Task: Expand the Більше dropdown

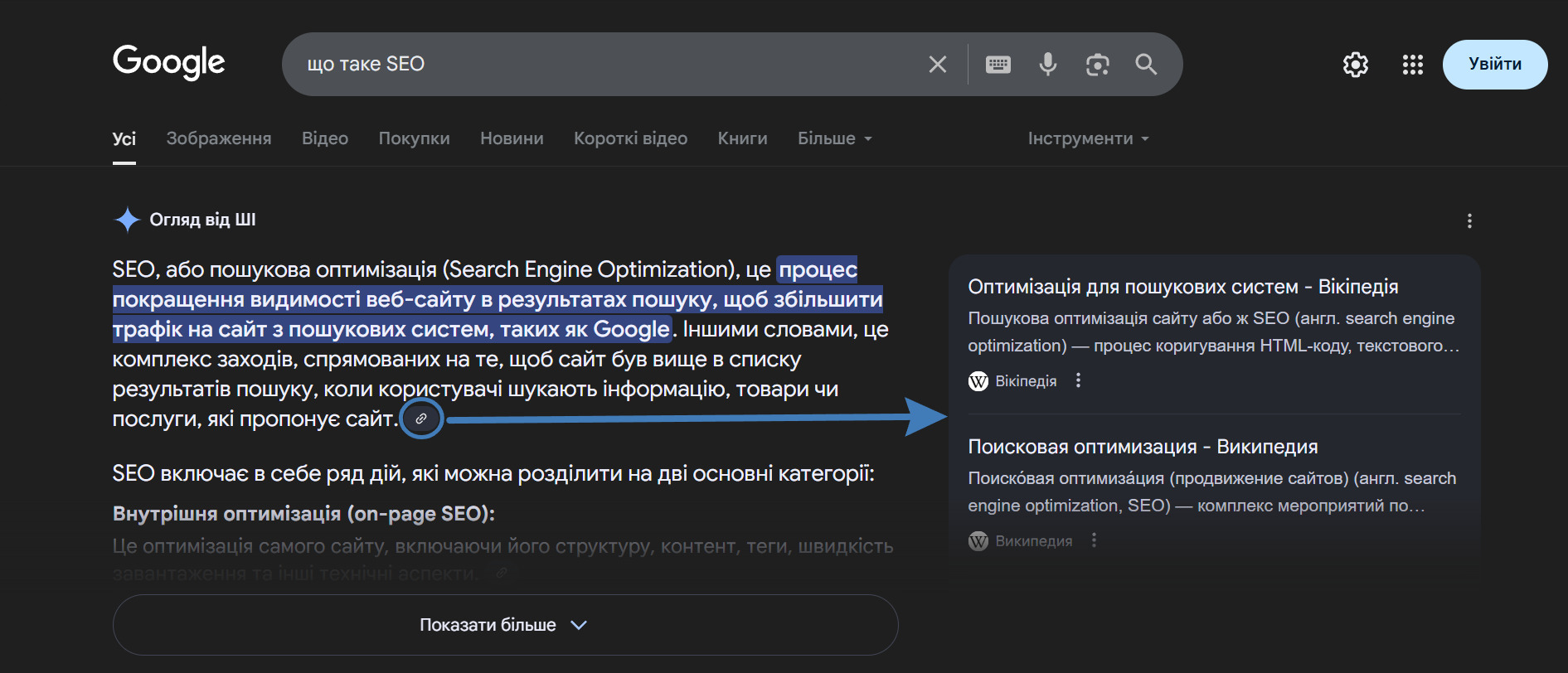Action: tap(835, 138)
